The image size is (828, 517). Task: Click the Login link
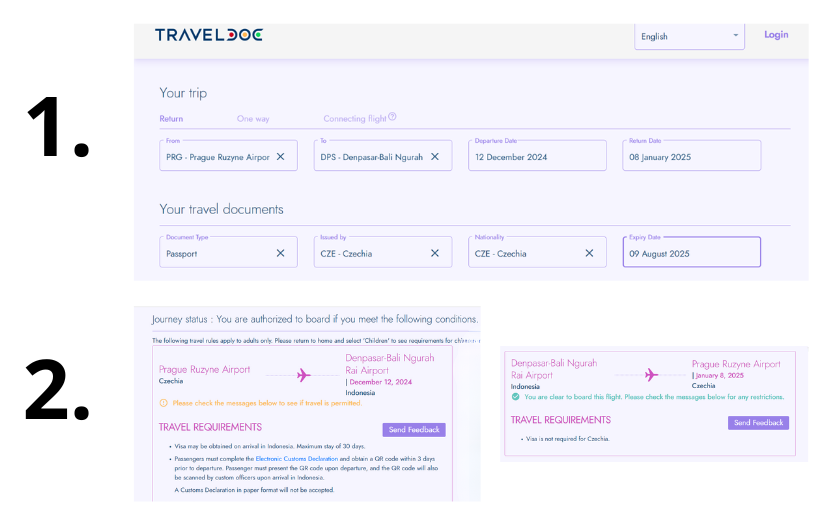point(776,35)
